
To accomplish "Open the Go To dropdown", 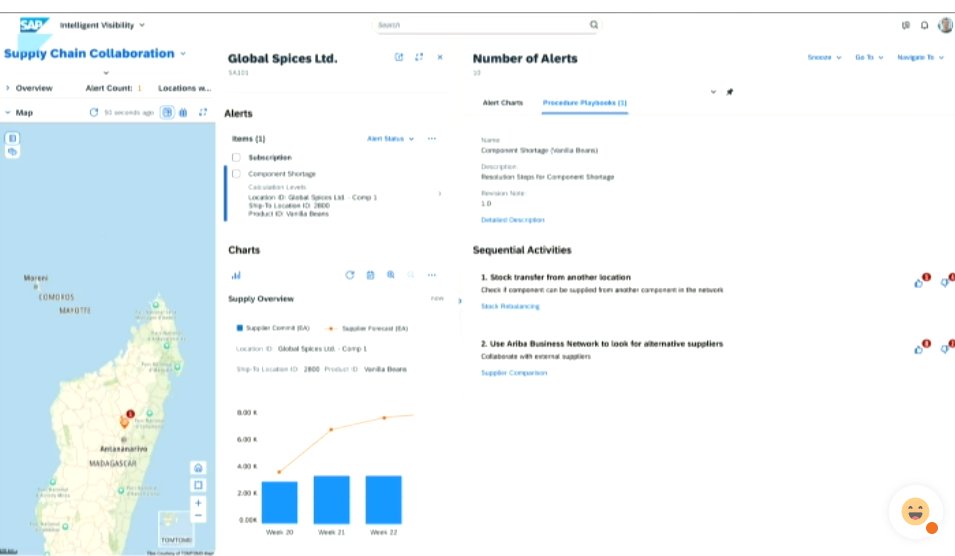I will [869, 57].
